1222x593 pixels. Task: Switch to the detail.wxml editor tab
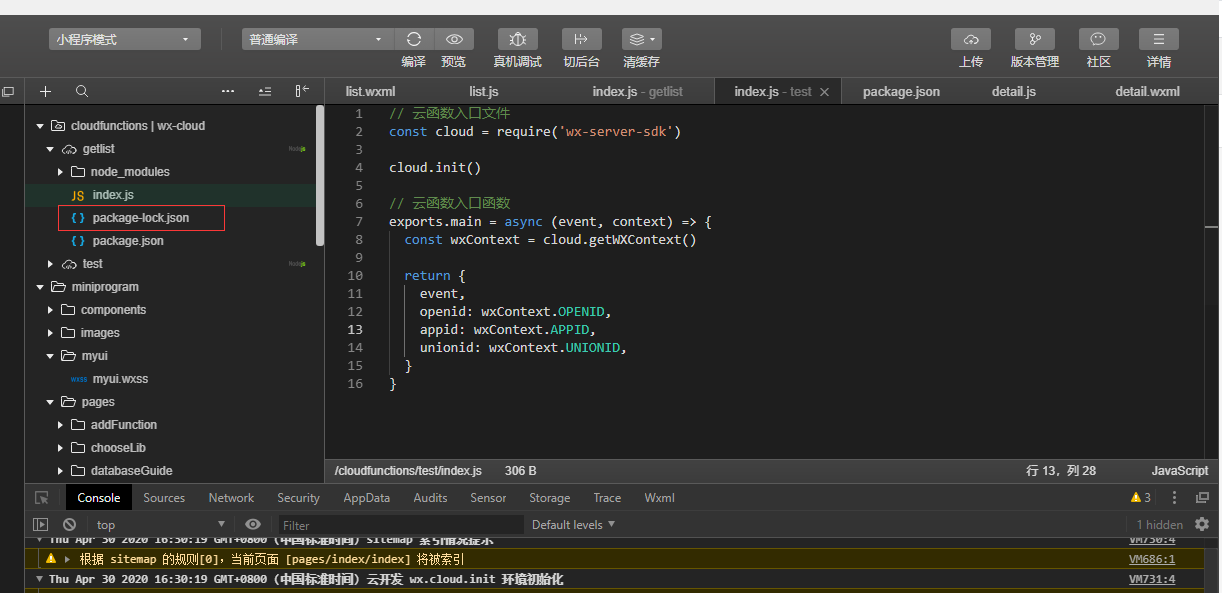pos(1148,91)
